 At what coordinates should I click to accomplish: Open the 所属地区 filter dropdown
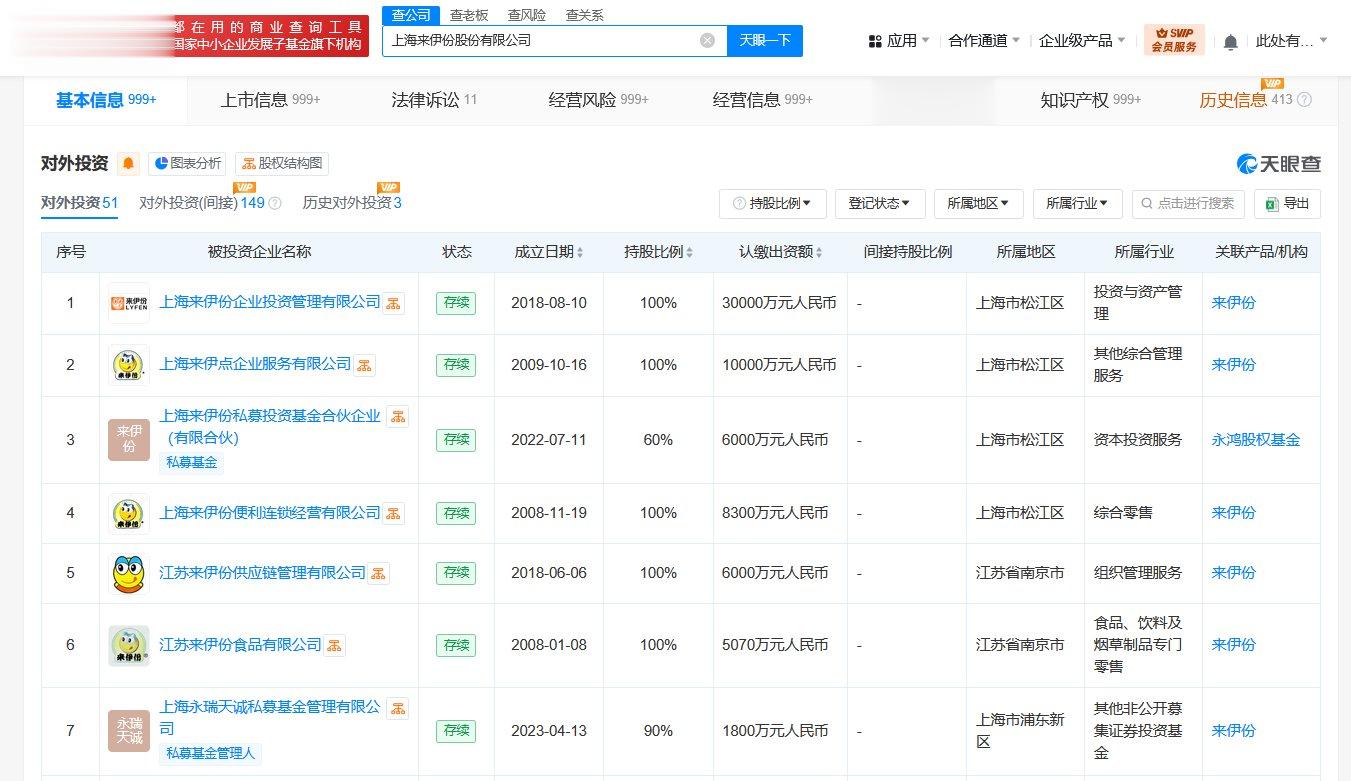click(979, 203)
